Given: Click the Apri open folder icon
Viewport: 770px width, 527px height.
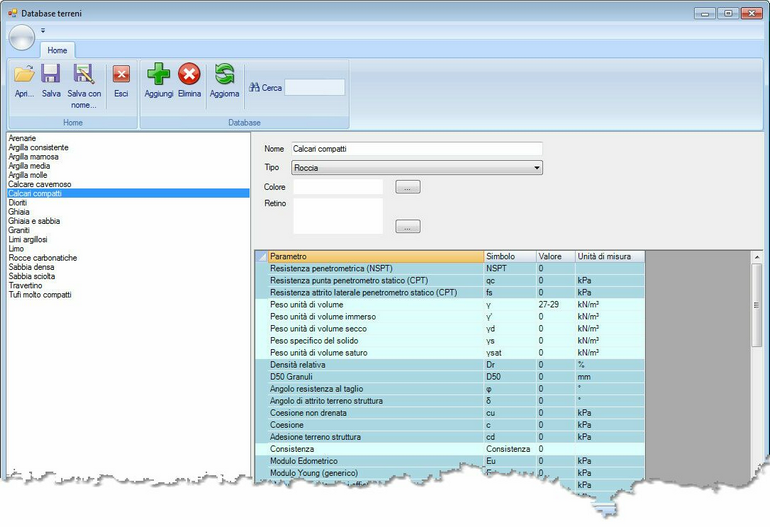Looking at the screenshot, I should [24, 74].
